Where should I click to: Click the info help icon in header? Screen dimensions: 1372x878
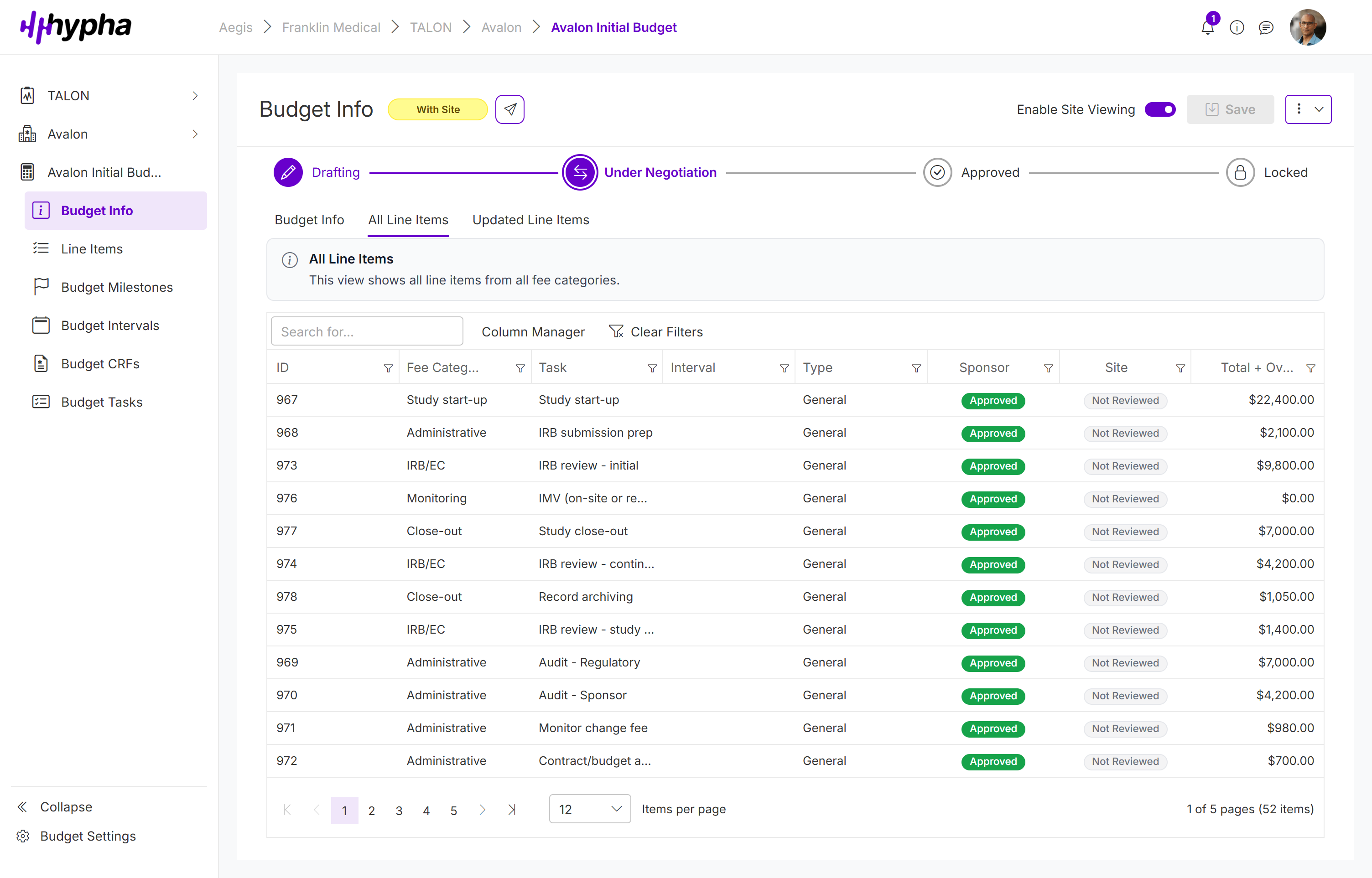click(1237, 27)
